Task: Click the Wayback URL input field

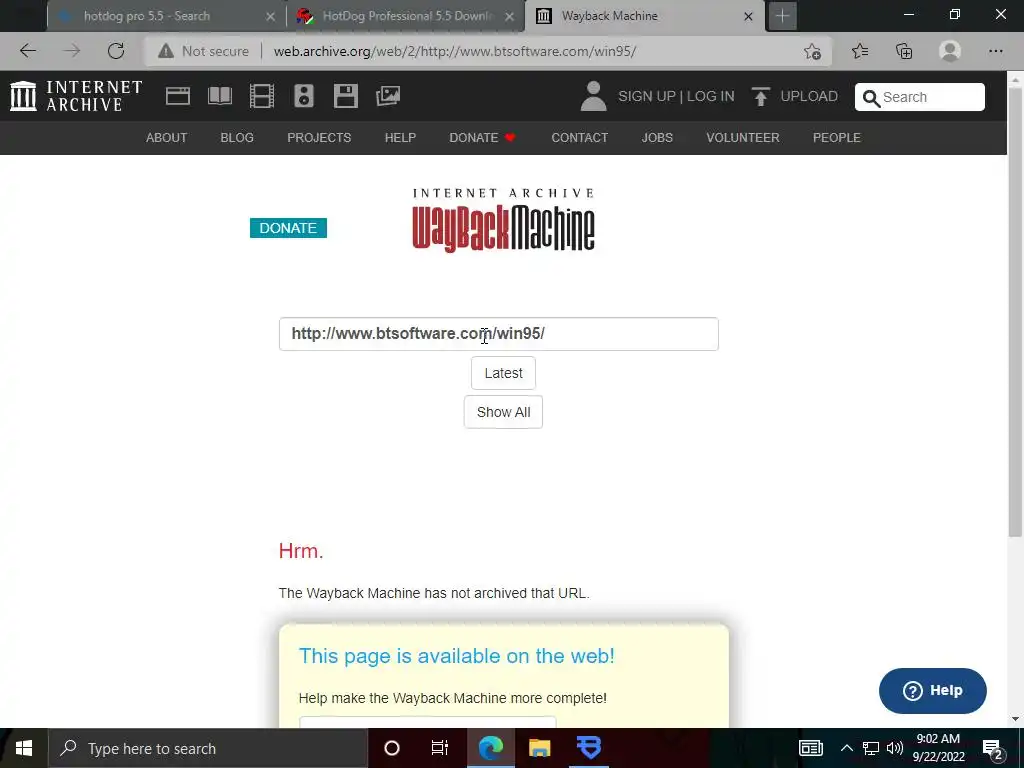Action: (498, 334)
